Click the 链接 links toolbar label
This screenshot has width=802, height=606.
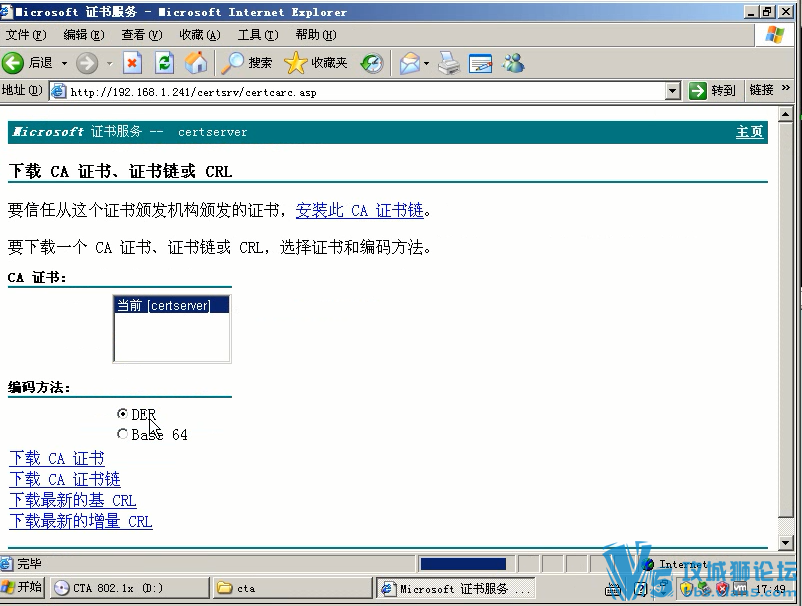coord(761,91)
